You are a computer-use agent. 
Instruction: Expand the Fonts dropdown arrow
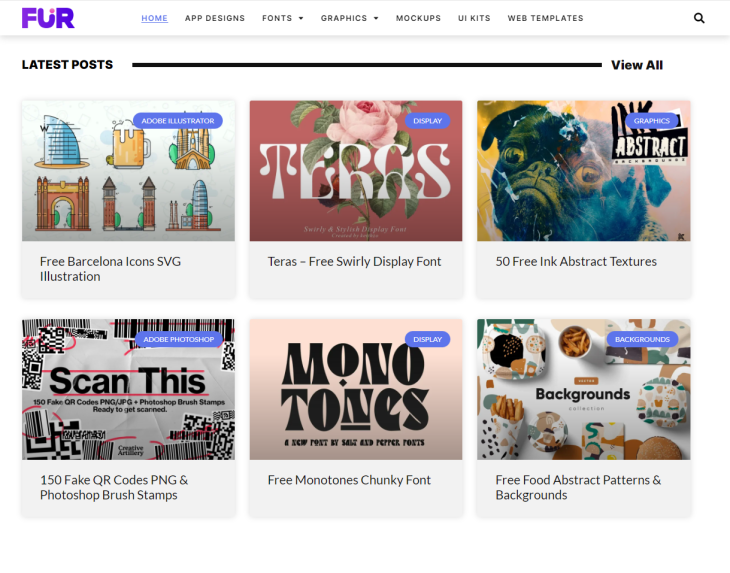(301, 18)
